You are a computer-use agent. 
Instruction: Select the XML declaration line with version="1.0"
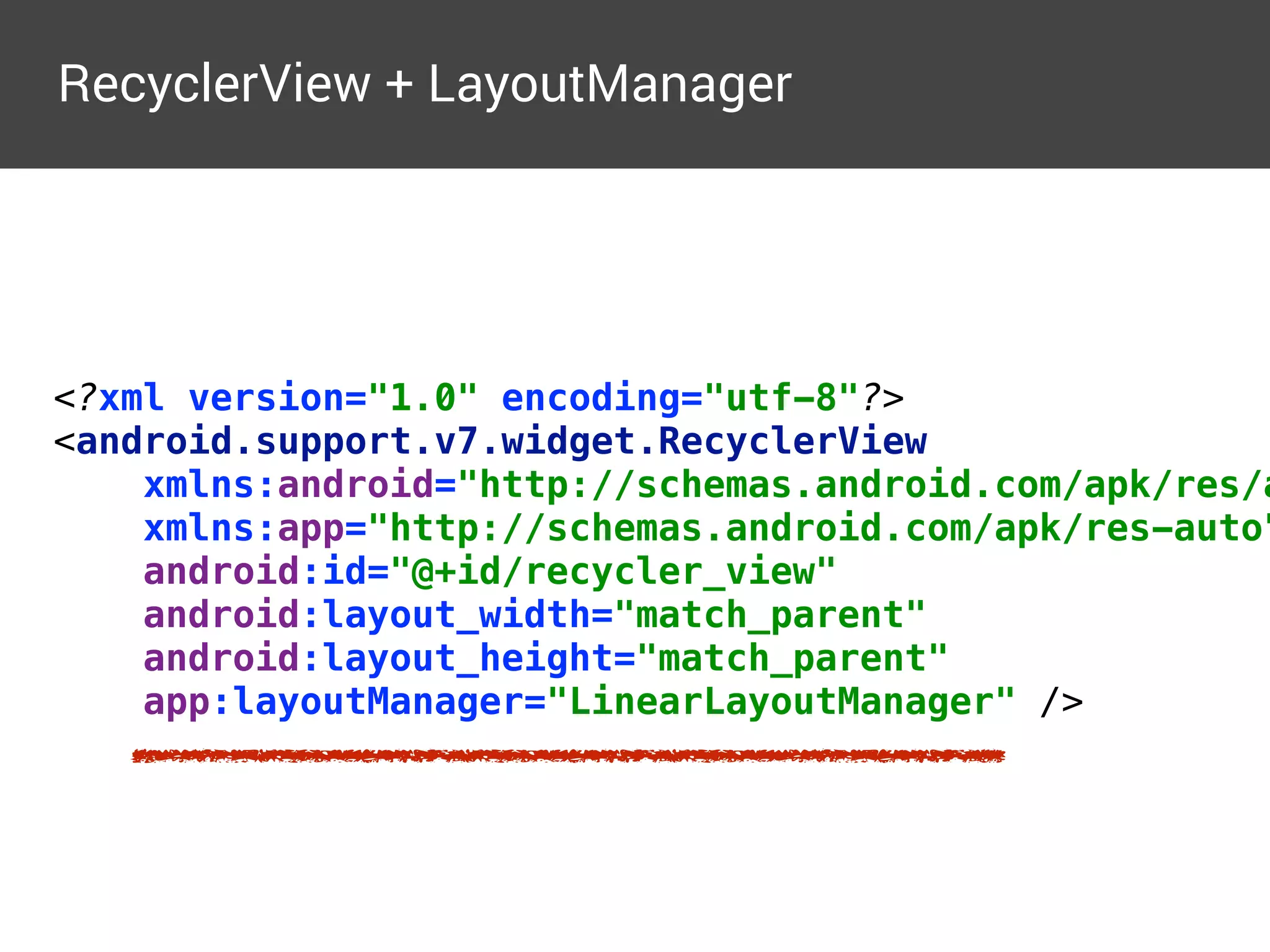[x=479, y=397]
